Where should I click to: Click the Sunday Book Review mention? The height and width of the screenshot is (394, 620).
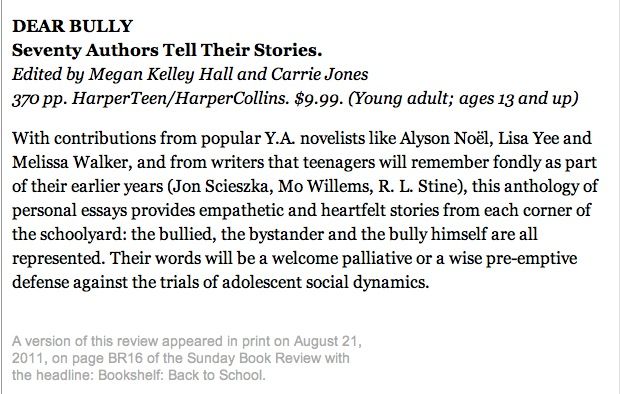coord(254,358)
